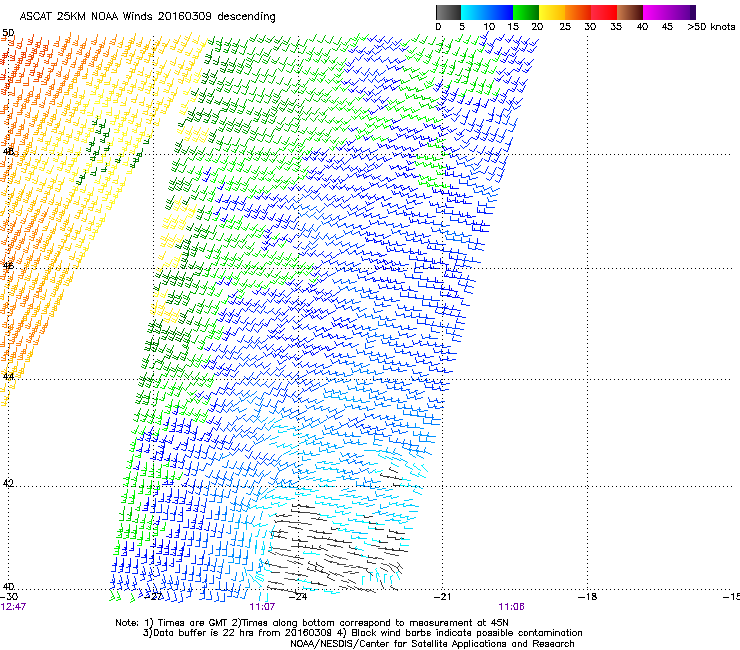
Task: Click the purple time stamp '11:06'
Action: (512, 607)
